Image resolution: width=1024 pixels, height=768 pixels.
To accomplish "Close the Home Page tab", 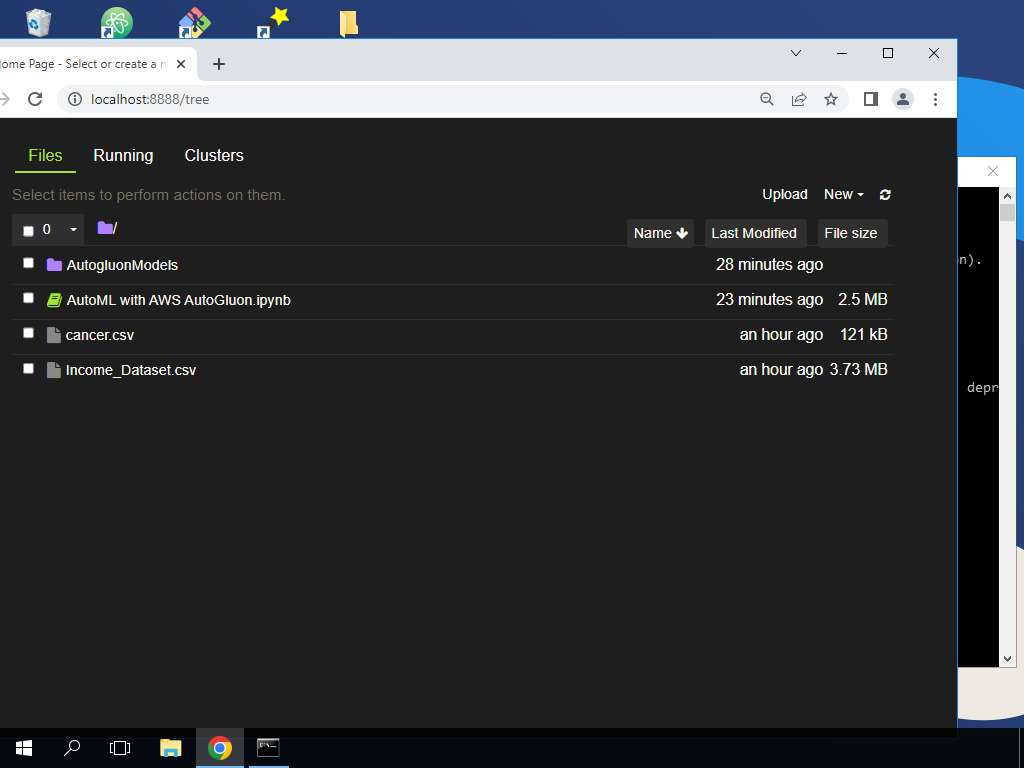I will [x=181, y=64].
